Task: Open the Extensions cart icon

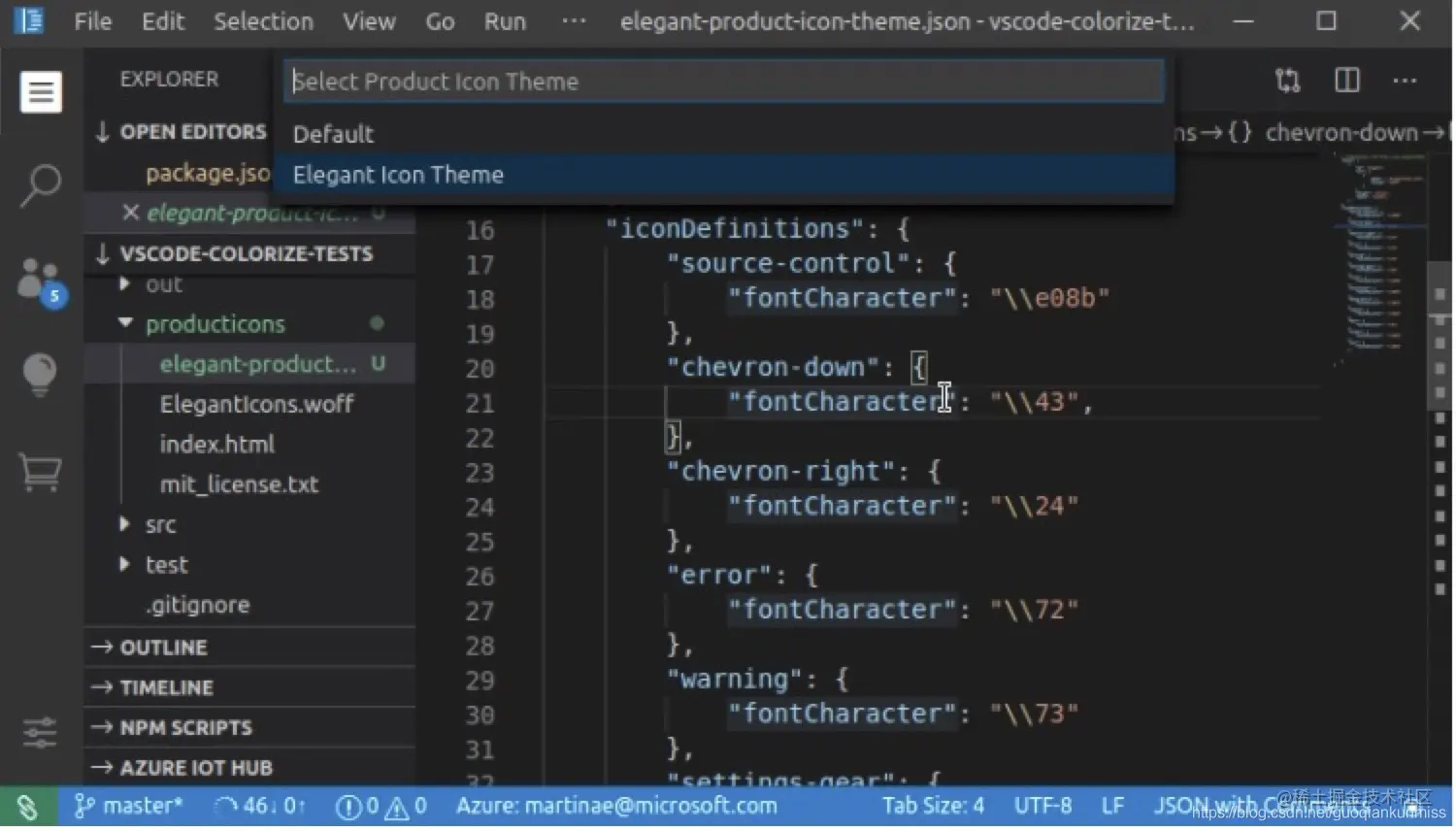Action: tap(41, 472)
